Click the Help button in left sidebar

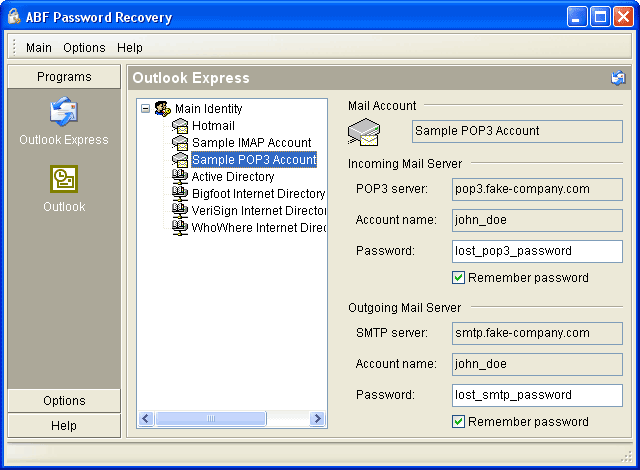pyautogui.click(x=64, y=426)
